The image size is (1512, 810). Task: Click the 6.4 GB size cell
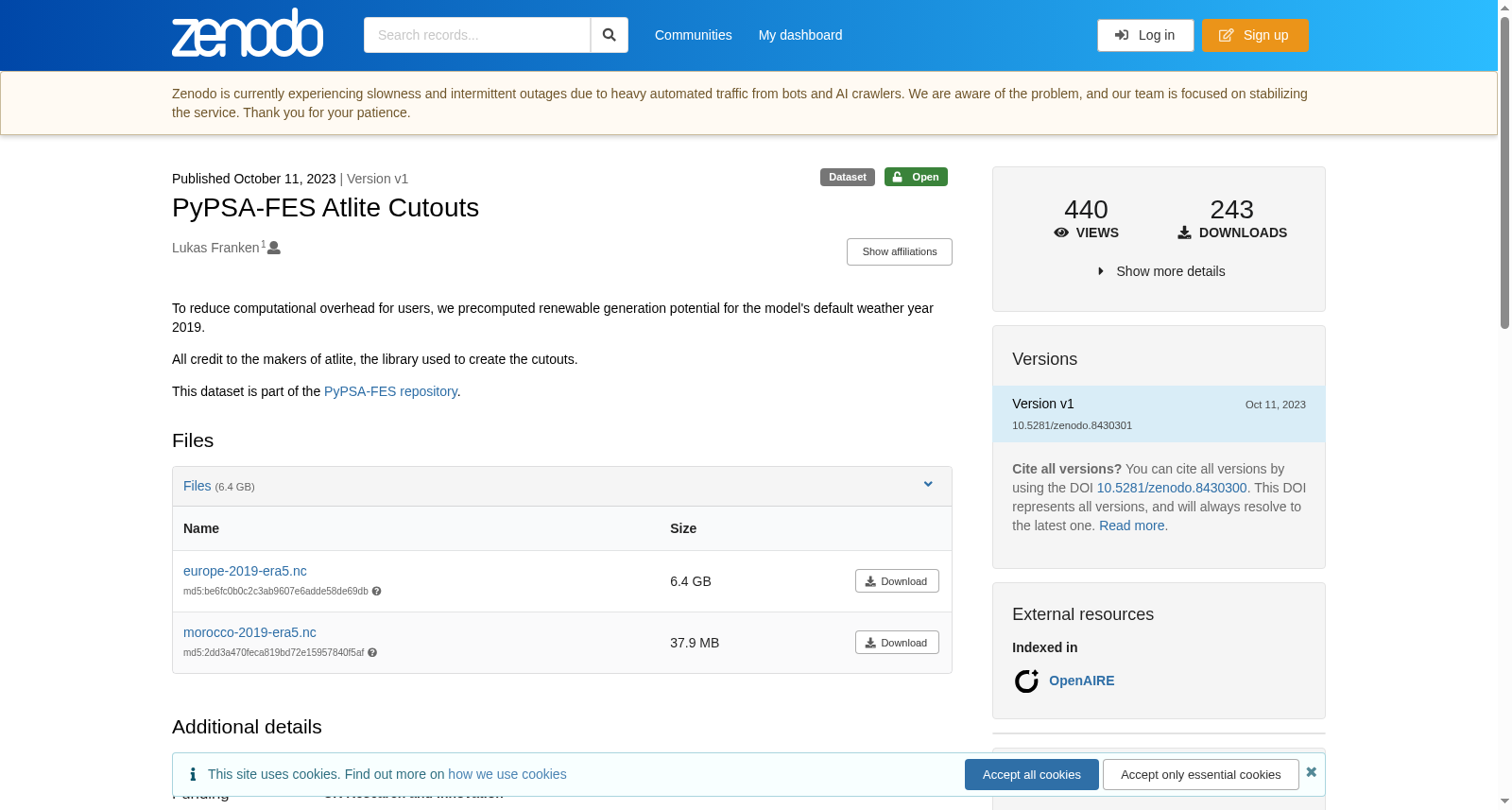pos(691,581)
